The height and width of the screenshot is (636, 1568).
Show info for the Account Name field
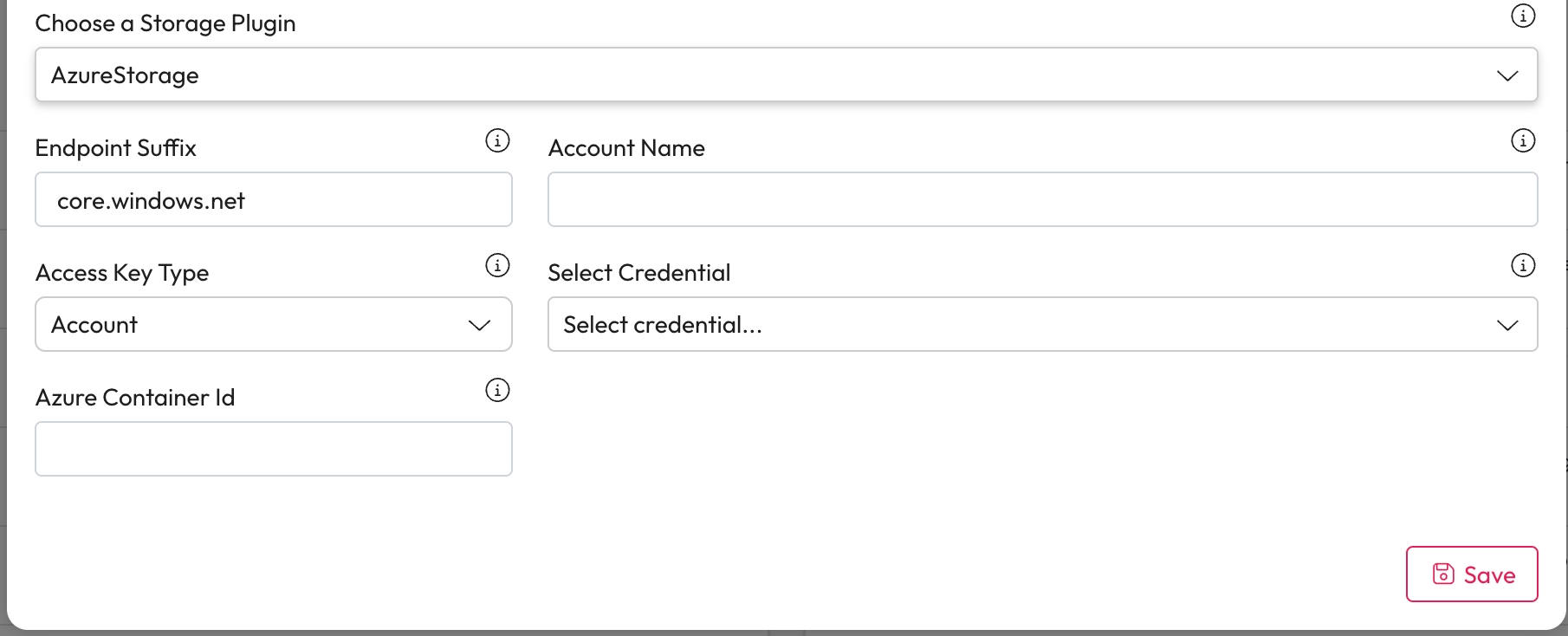[x=1522, y=140]
